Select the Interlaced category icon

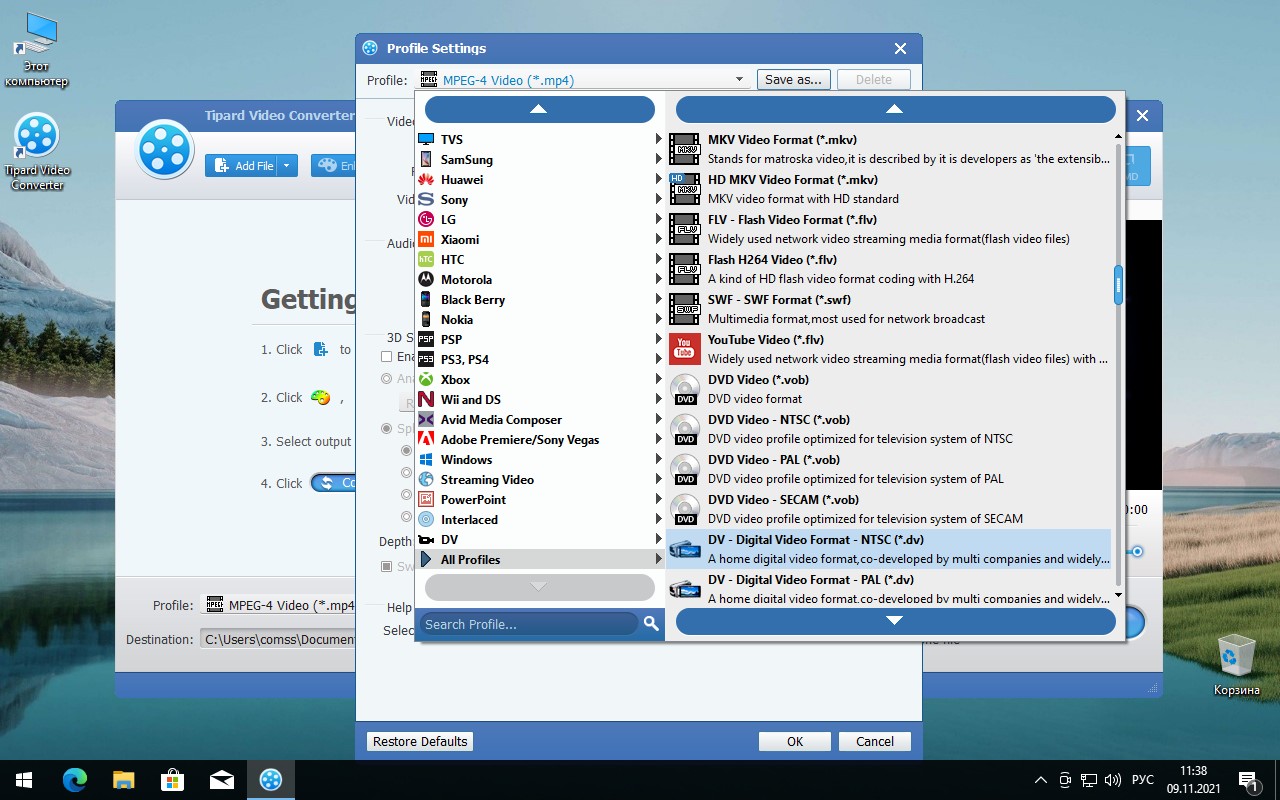[x=426, y=519]
